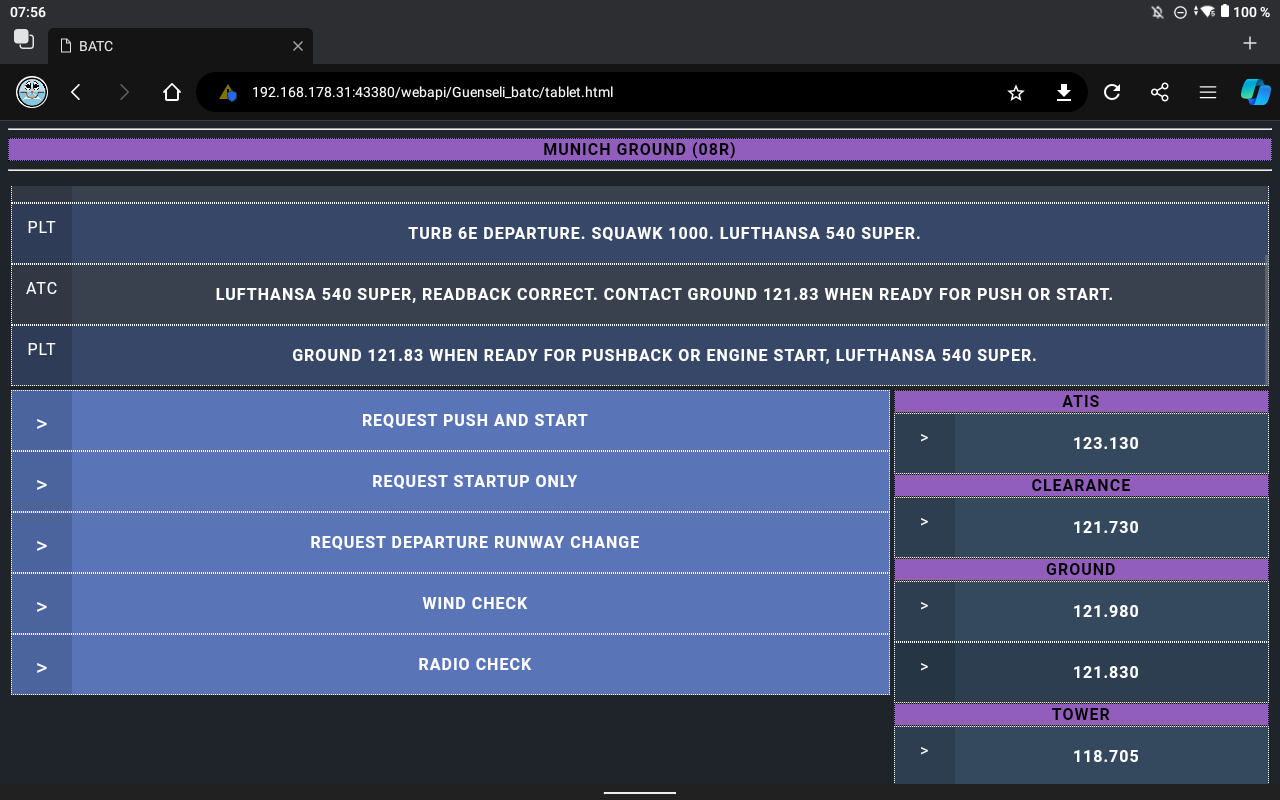Open the downloads icon in toolbar

coord(1064,92)
